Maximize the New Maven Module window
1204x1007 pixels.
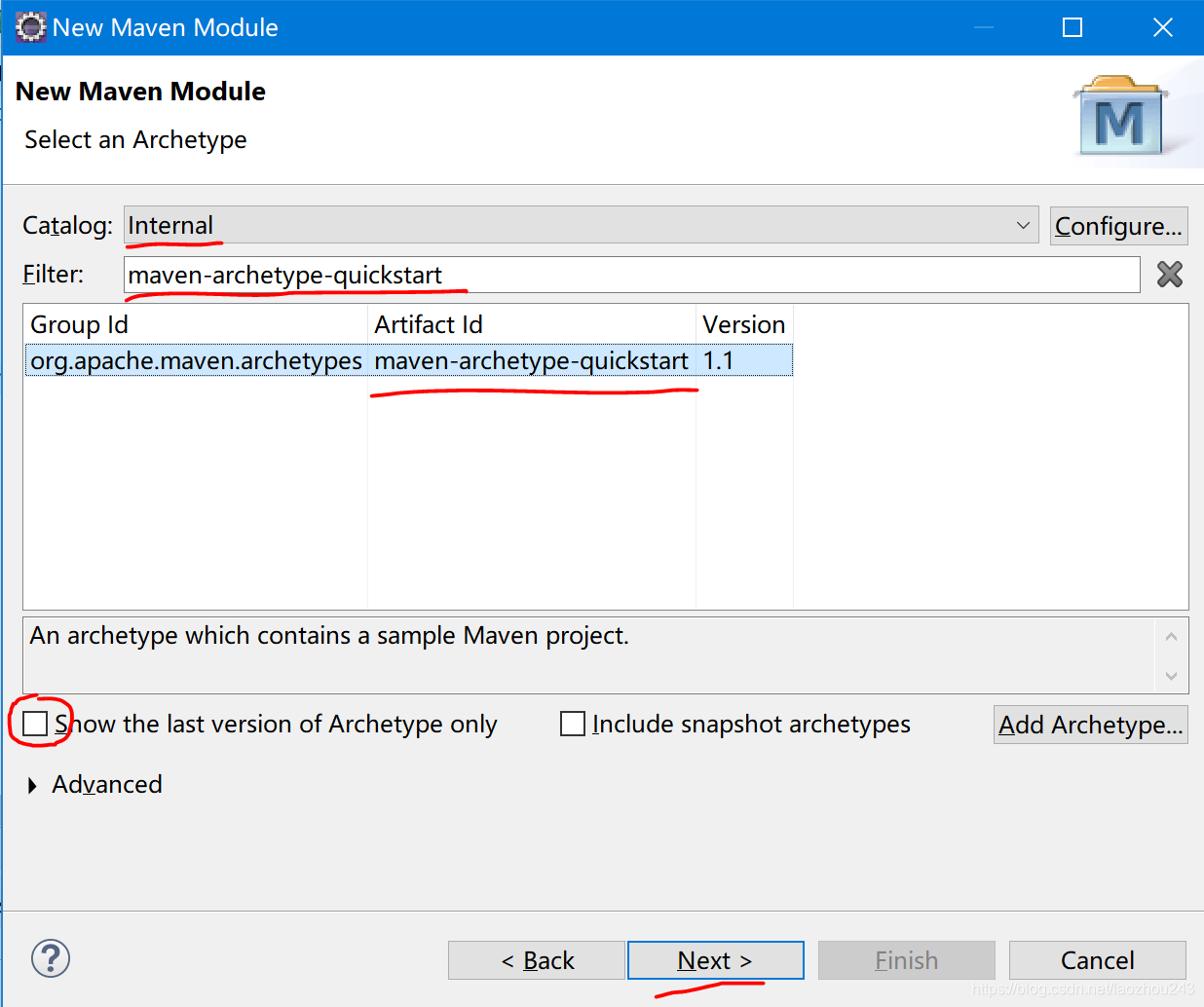(1072, 27)
